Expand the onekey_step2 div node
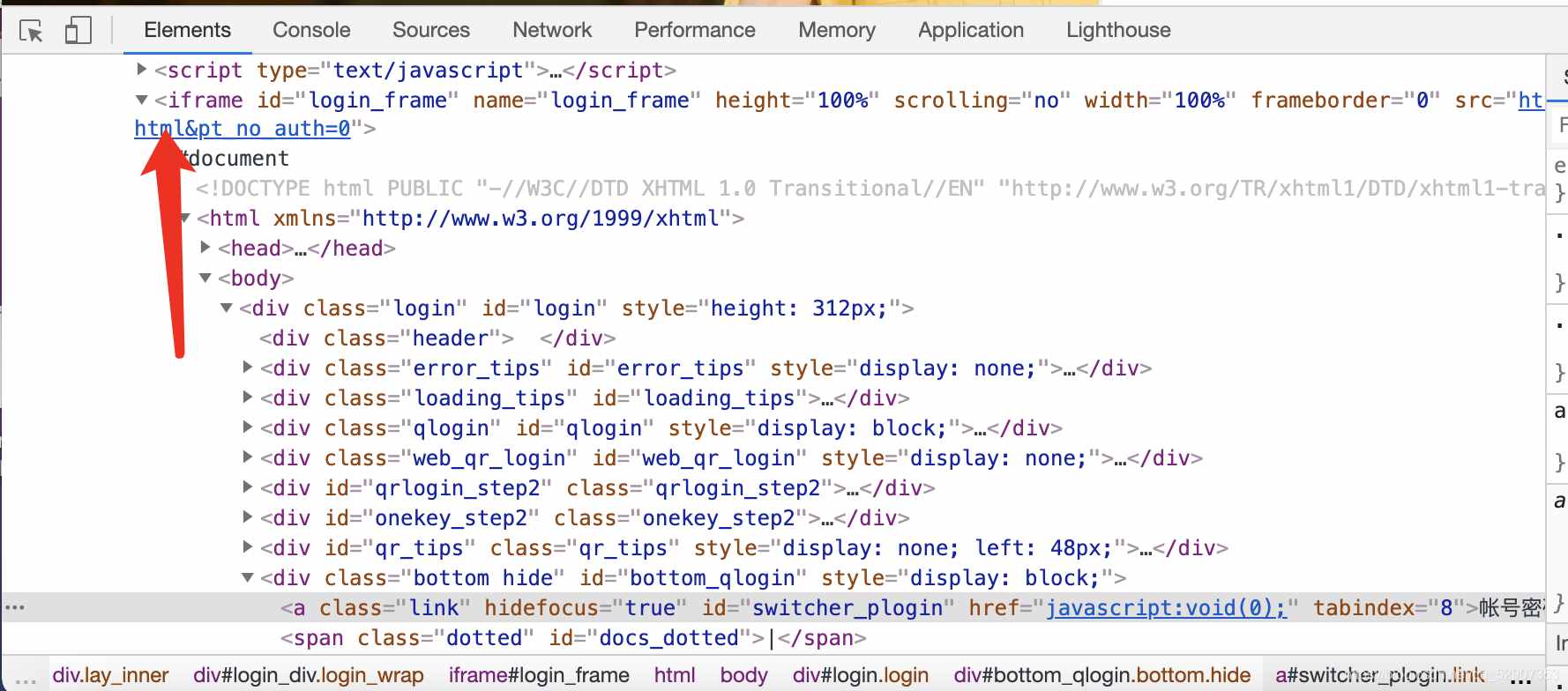The width and height of the screenshot is (1568, 691). pos(248,517)
